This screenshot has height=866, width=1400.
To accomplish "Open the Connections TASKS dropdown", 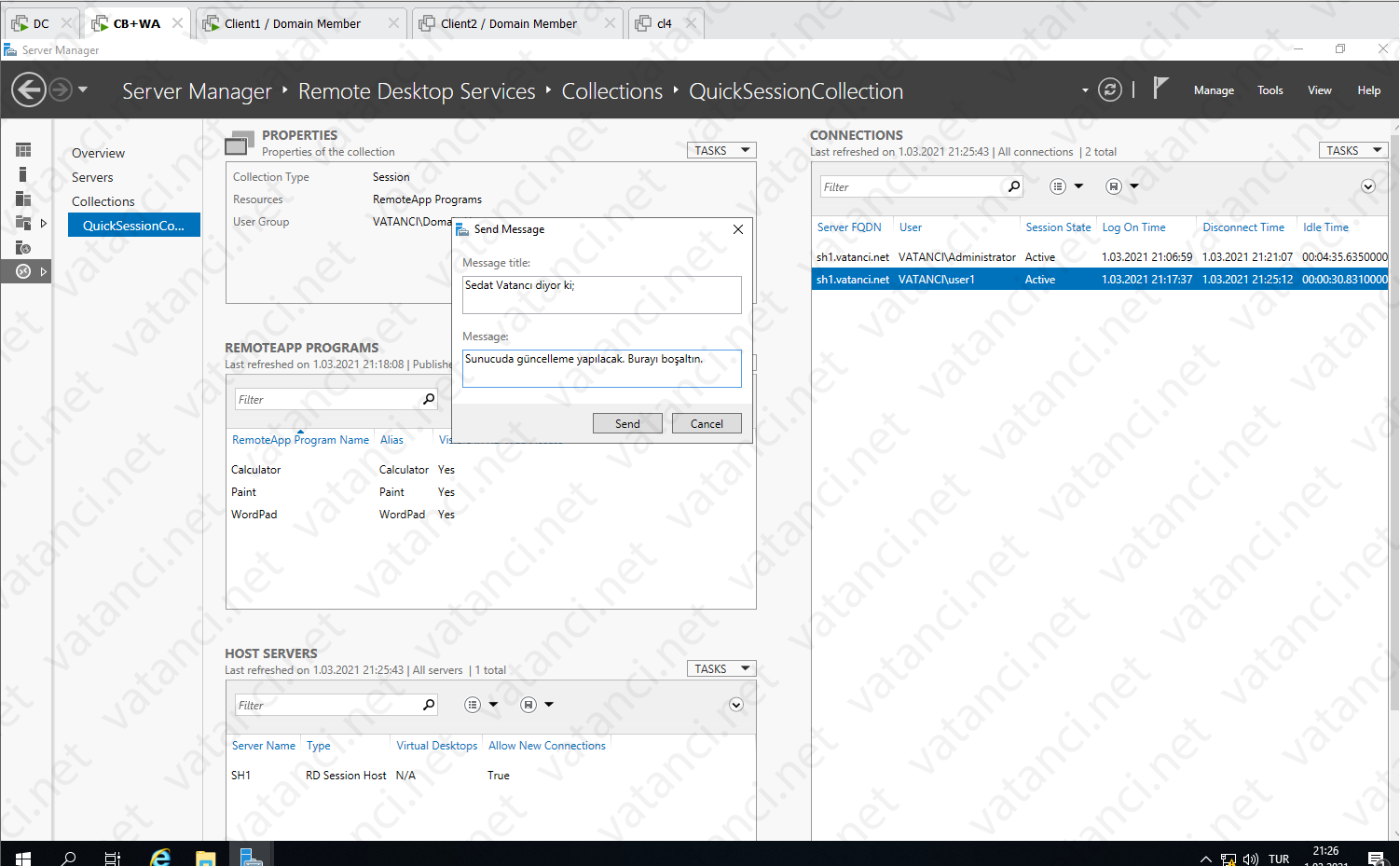I will tap(1353, 150).
